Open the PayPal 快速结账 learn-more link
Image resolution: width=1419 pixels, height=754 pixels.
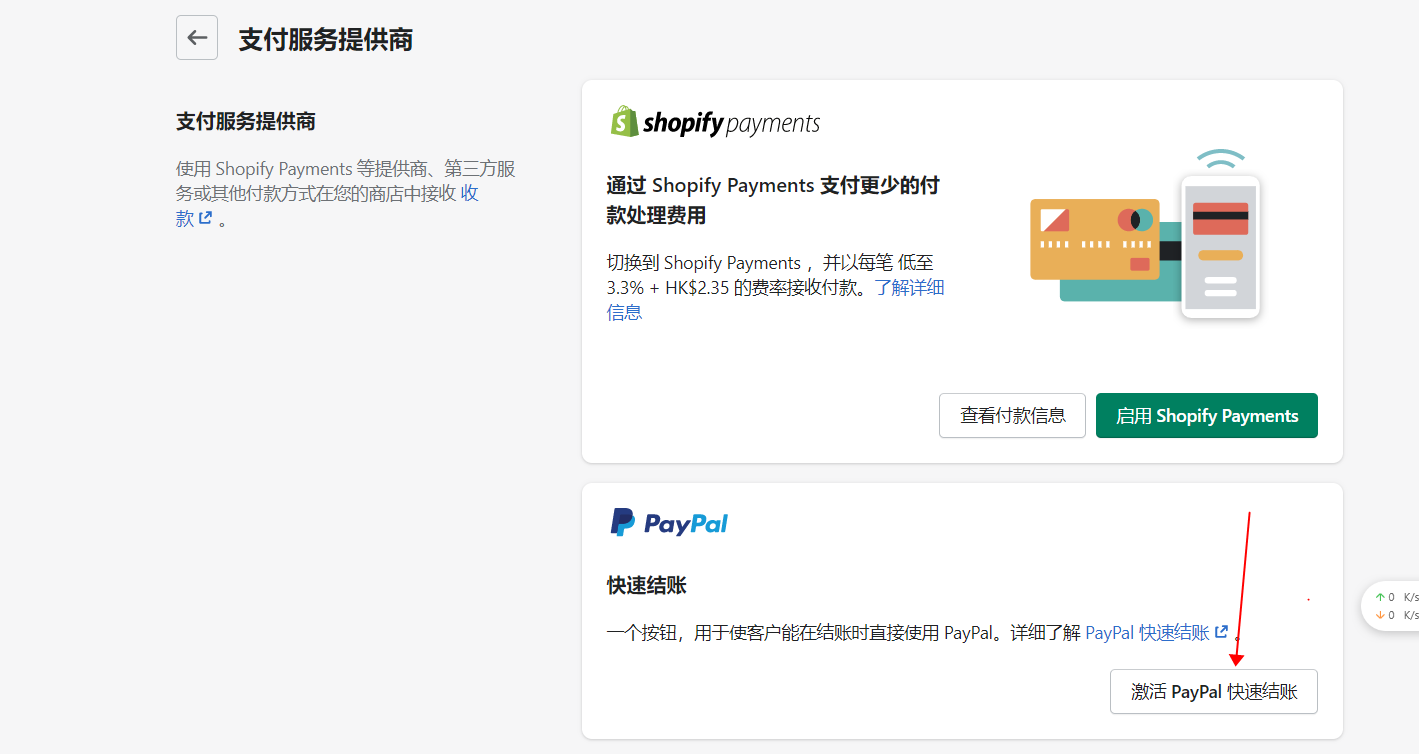pos(1156,633)
